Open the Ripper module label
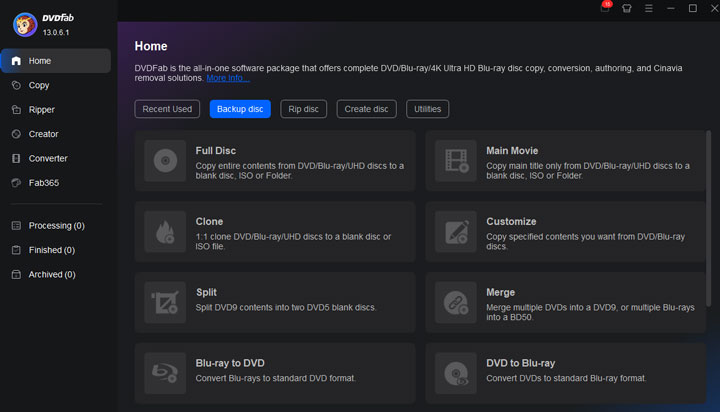720x412 pixels. [x=42, y=109]
